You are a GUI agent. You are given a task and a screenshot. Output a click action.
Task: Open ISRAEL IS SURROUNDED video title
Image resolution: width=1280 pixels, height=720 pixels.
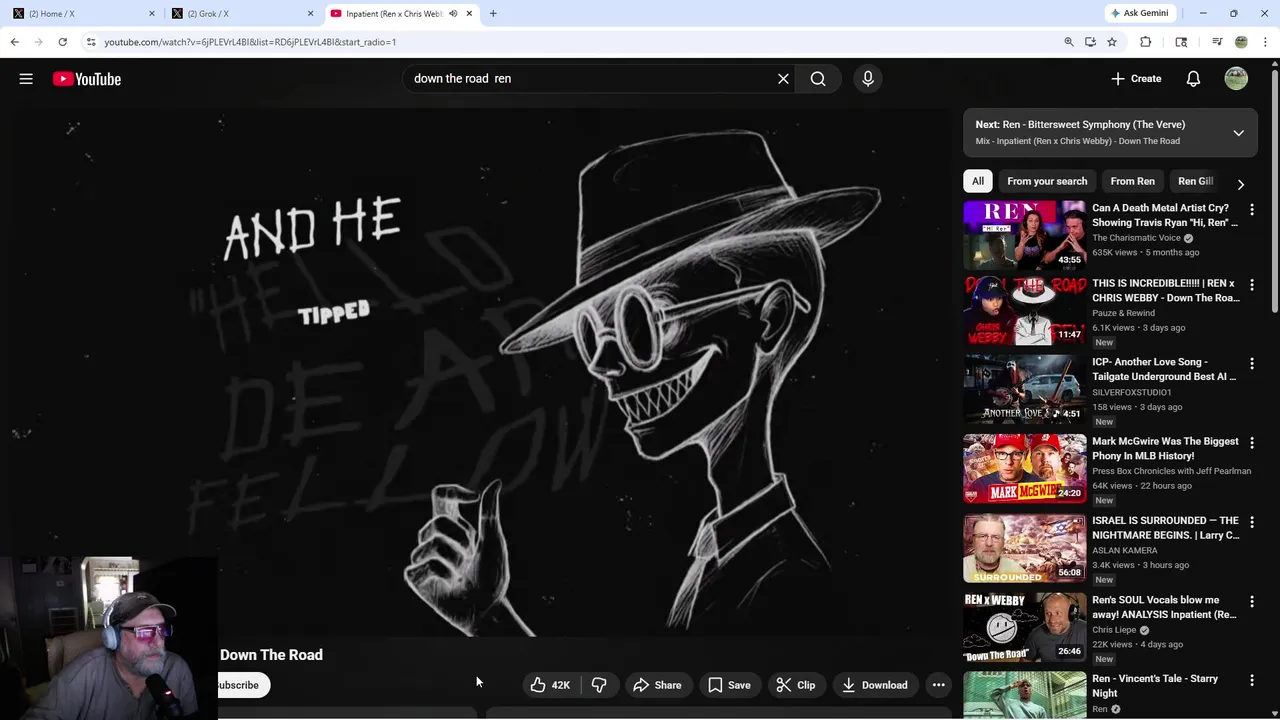(1165, 528)
